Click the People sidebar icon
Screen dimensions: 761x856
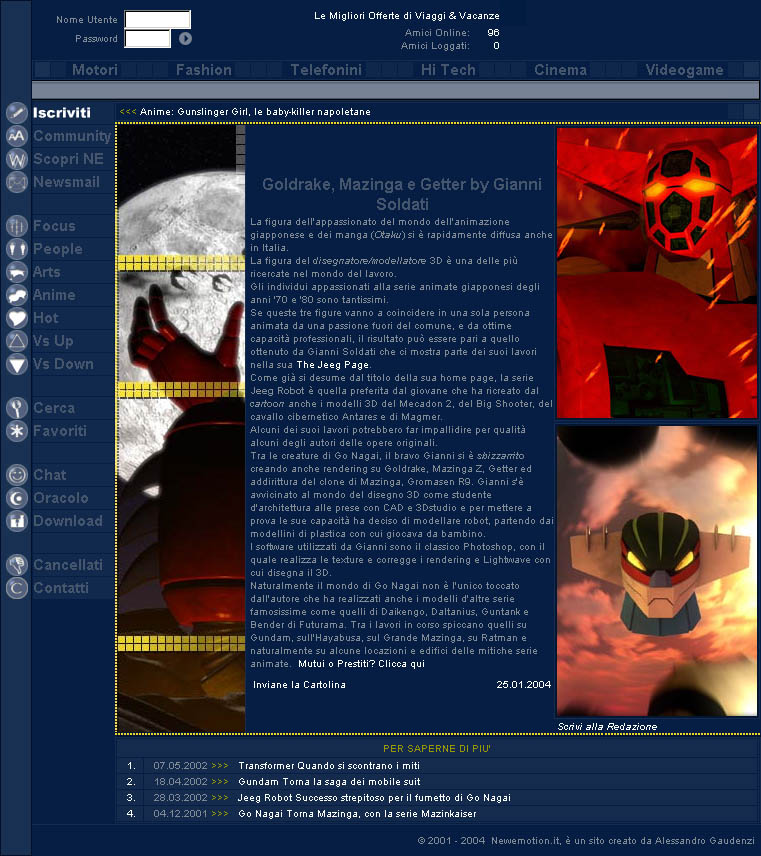(x=17, y=249)
